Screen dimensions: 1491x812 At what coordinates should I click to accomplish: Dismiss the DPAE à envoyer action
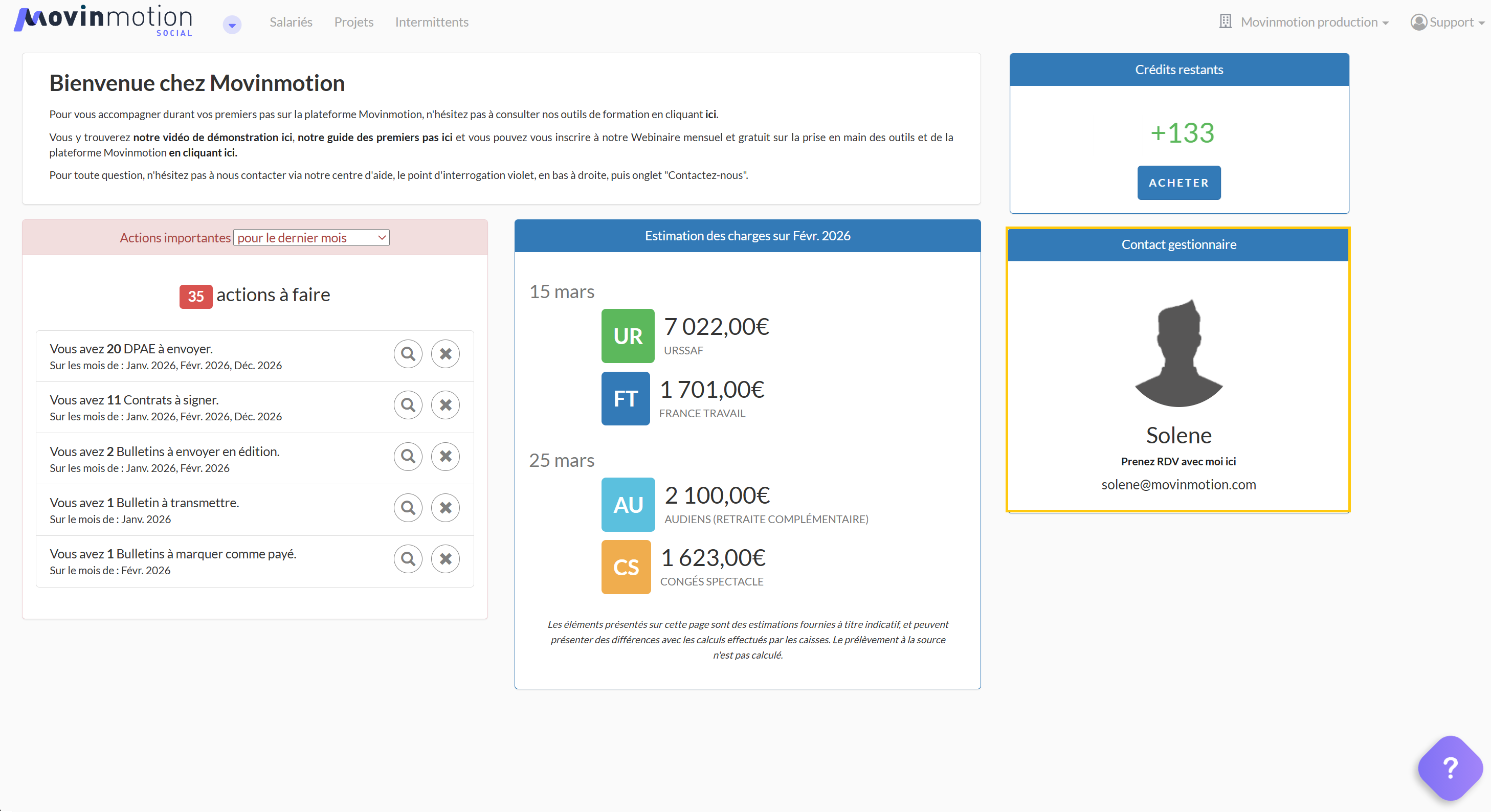click(x=445, y=354)
